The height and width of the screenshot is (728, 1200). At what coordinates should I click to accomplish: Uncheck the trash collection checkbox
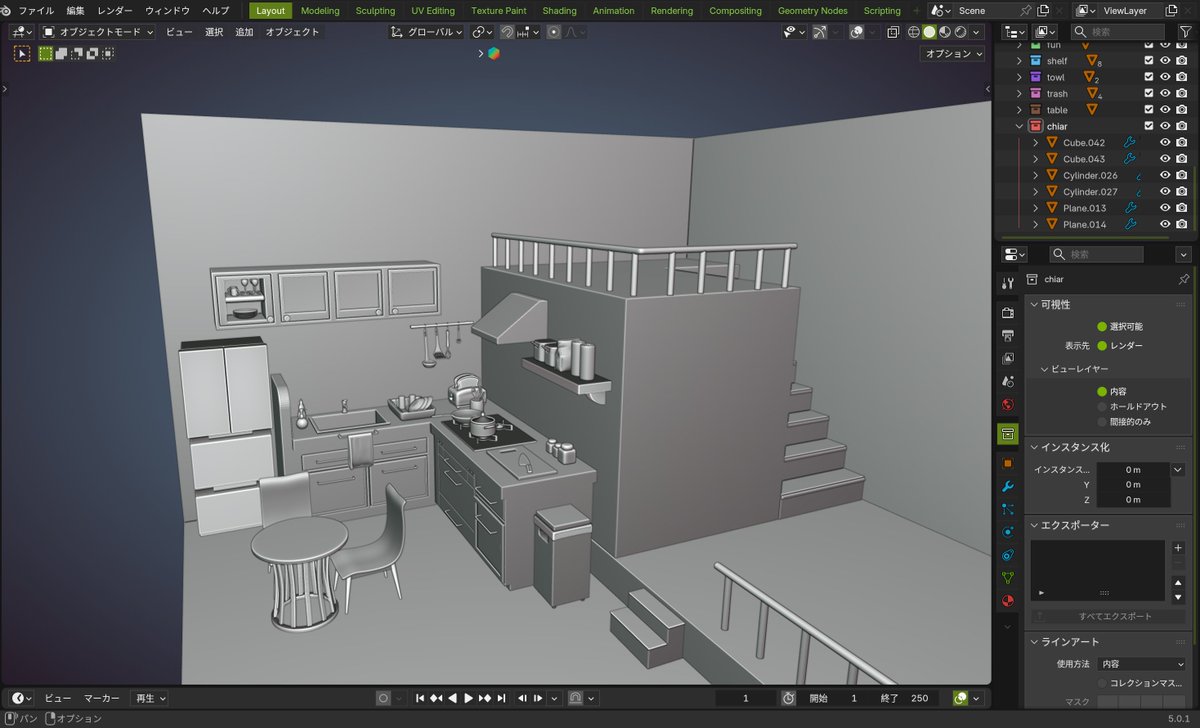tap(1148, 93)
